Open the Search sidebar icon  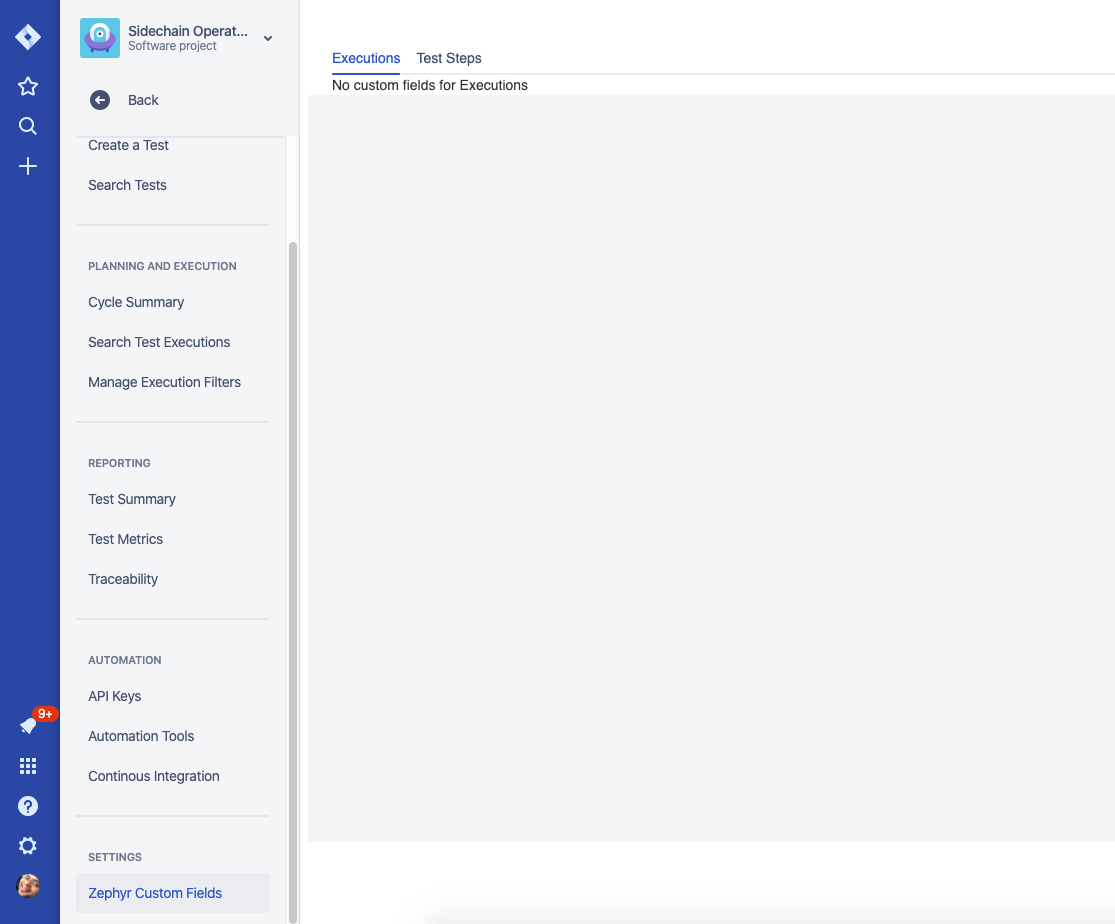pos(27,126)
